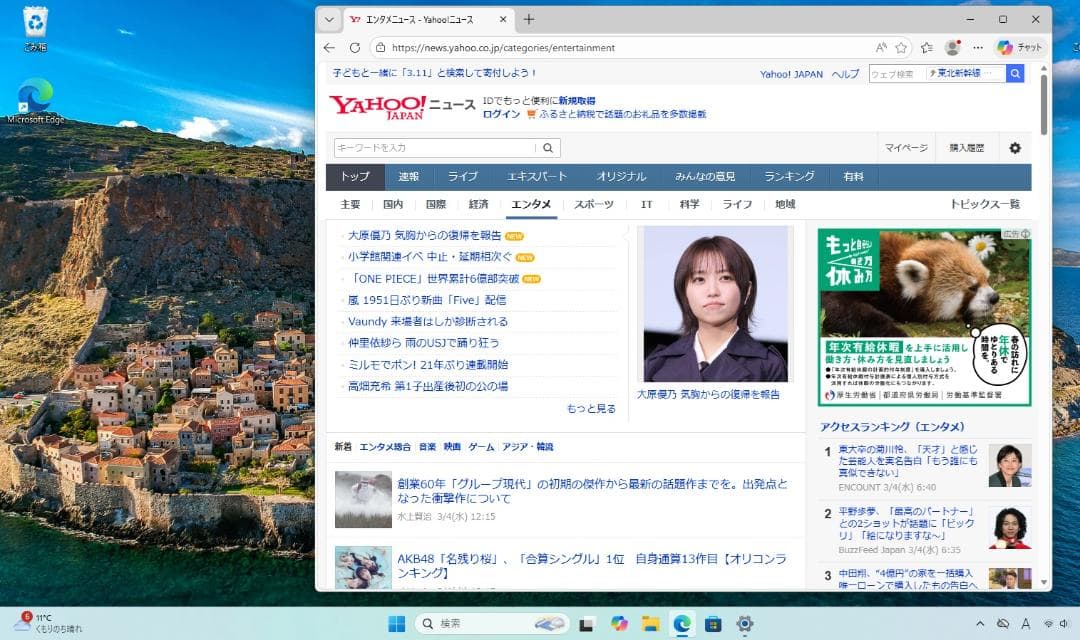Screen dimensions: 1080x640
Task: Click the グループ現代 article thumbnail
Action: (x=363, y=499)
